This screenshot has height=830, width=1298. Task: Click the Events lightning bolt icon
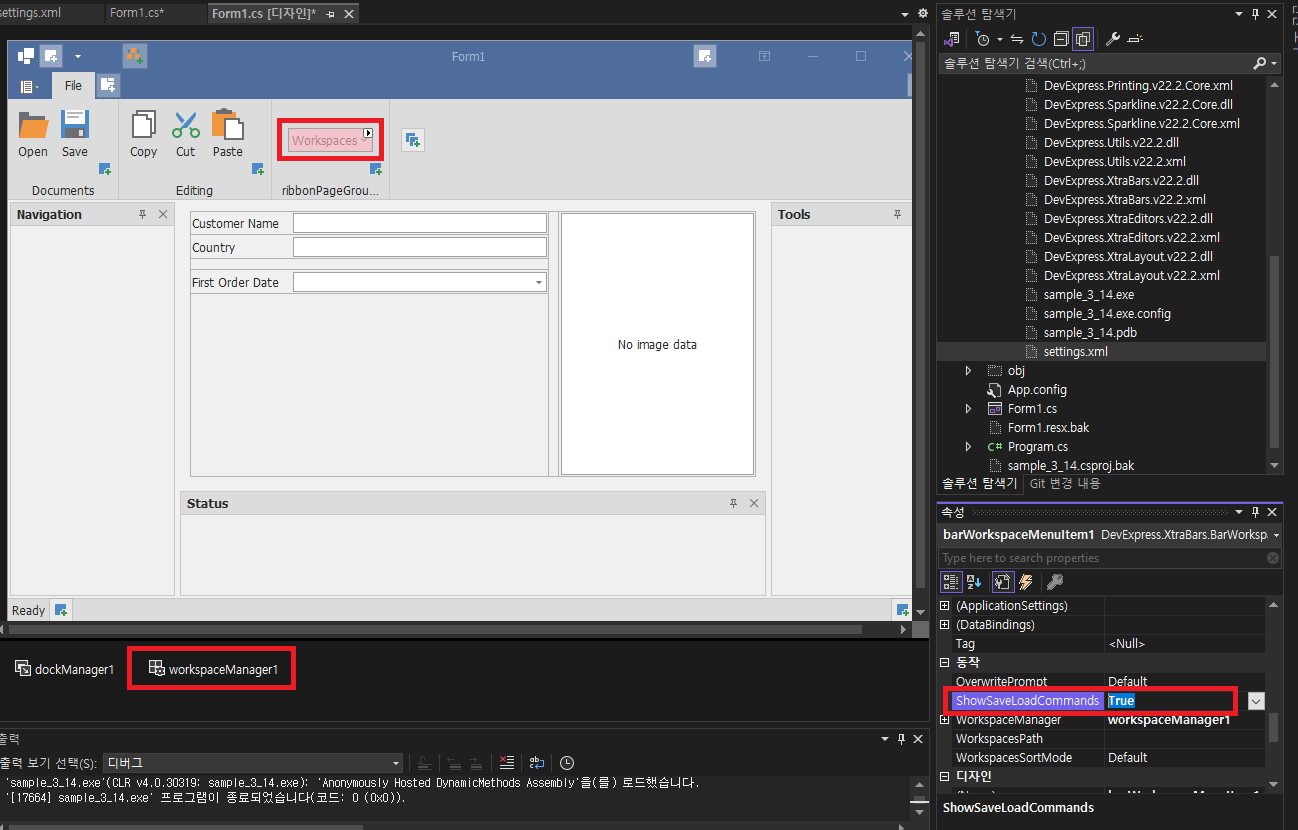tap(1026, 582)
